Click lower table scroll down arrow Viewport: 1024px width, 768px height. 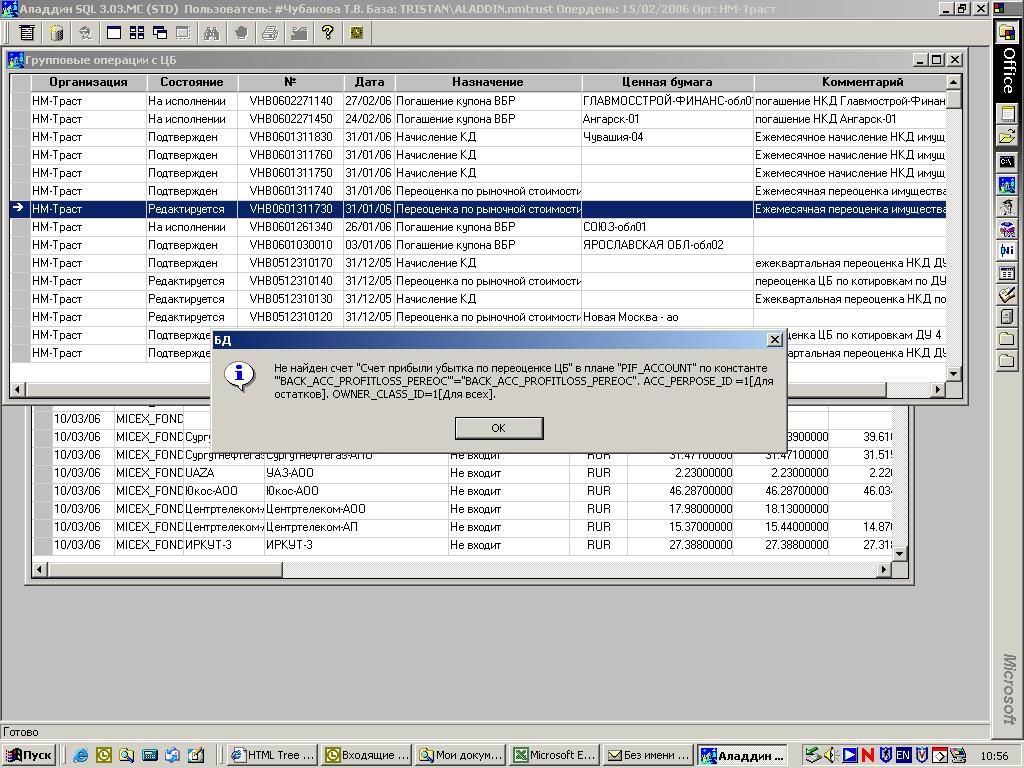coord(900,554)
